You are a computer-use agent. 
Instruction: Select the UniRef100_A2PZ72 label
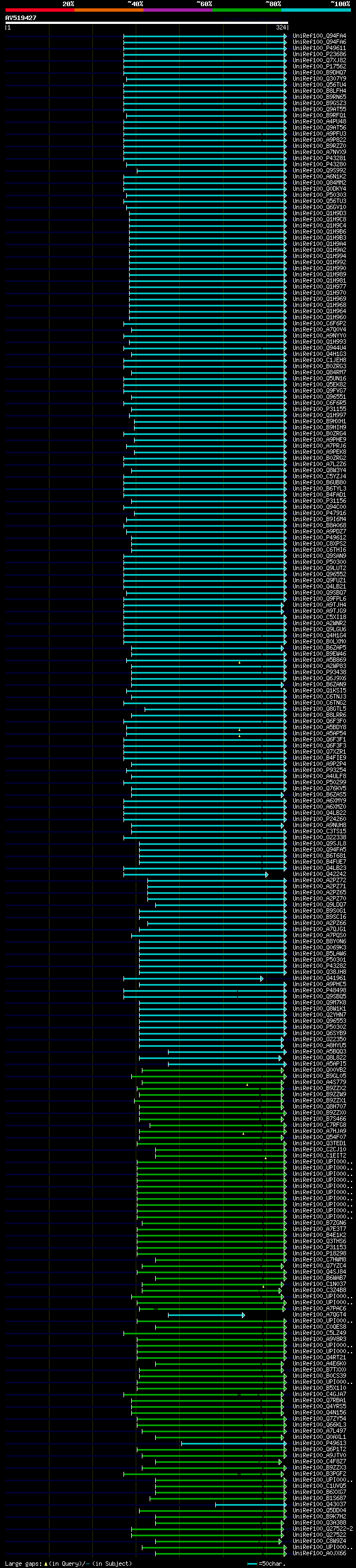[319, 880]
